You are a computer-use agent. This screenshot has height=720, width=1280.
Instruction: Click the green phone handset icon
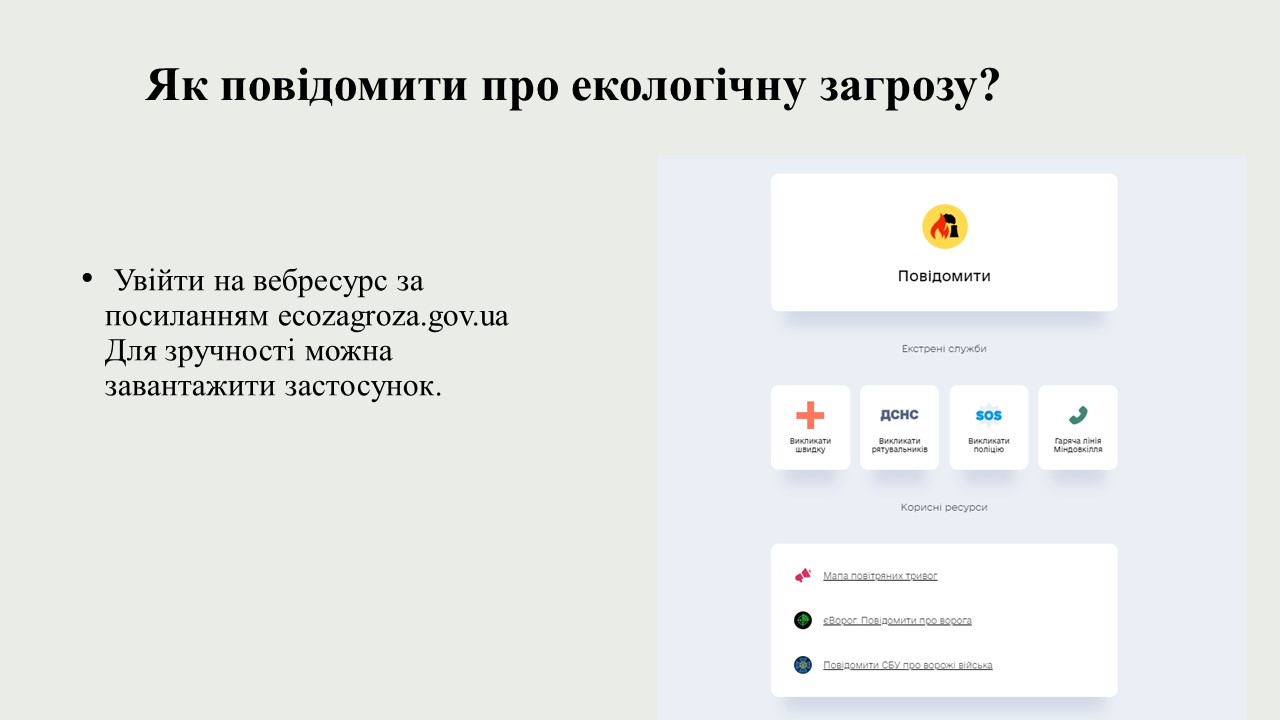pos(1077,415)
